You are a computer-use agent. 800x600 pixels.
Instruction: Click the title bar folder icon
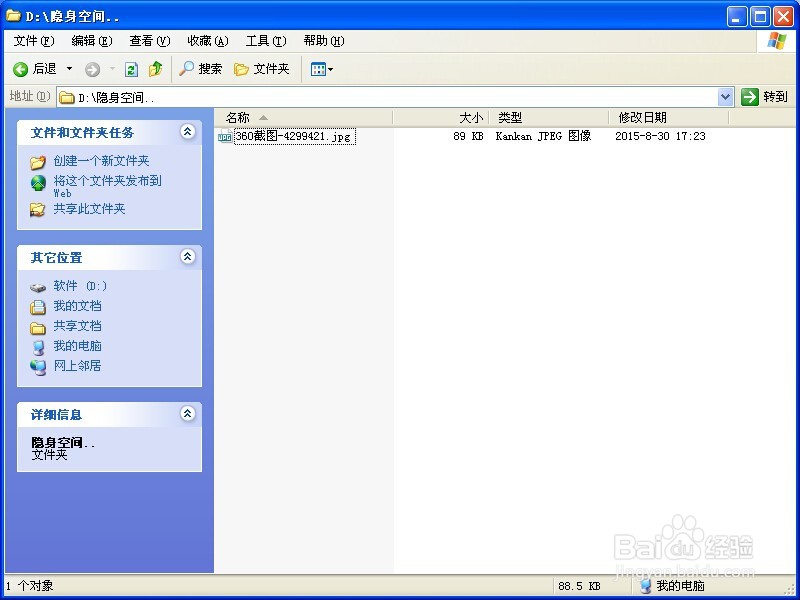point(13,15)
